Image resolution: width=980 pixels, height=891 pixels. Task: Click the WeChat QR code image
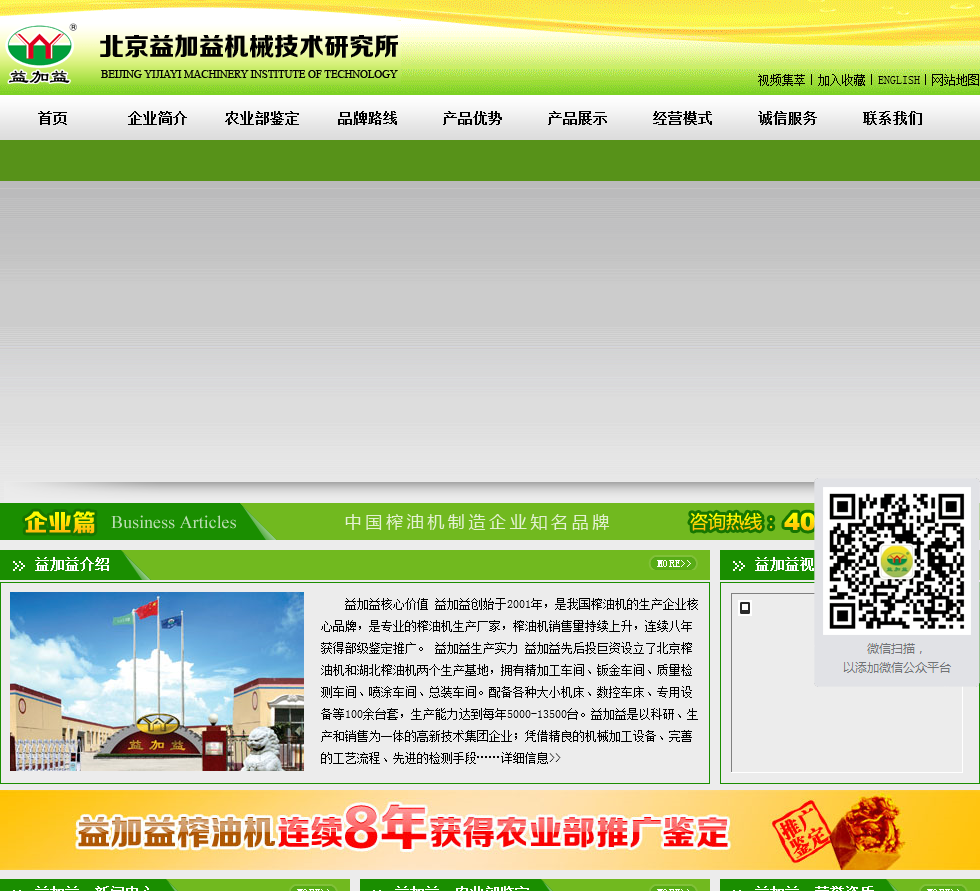pos(896,561)
